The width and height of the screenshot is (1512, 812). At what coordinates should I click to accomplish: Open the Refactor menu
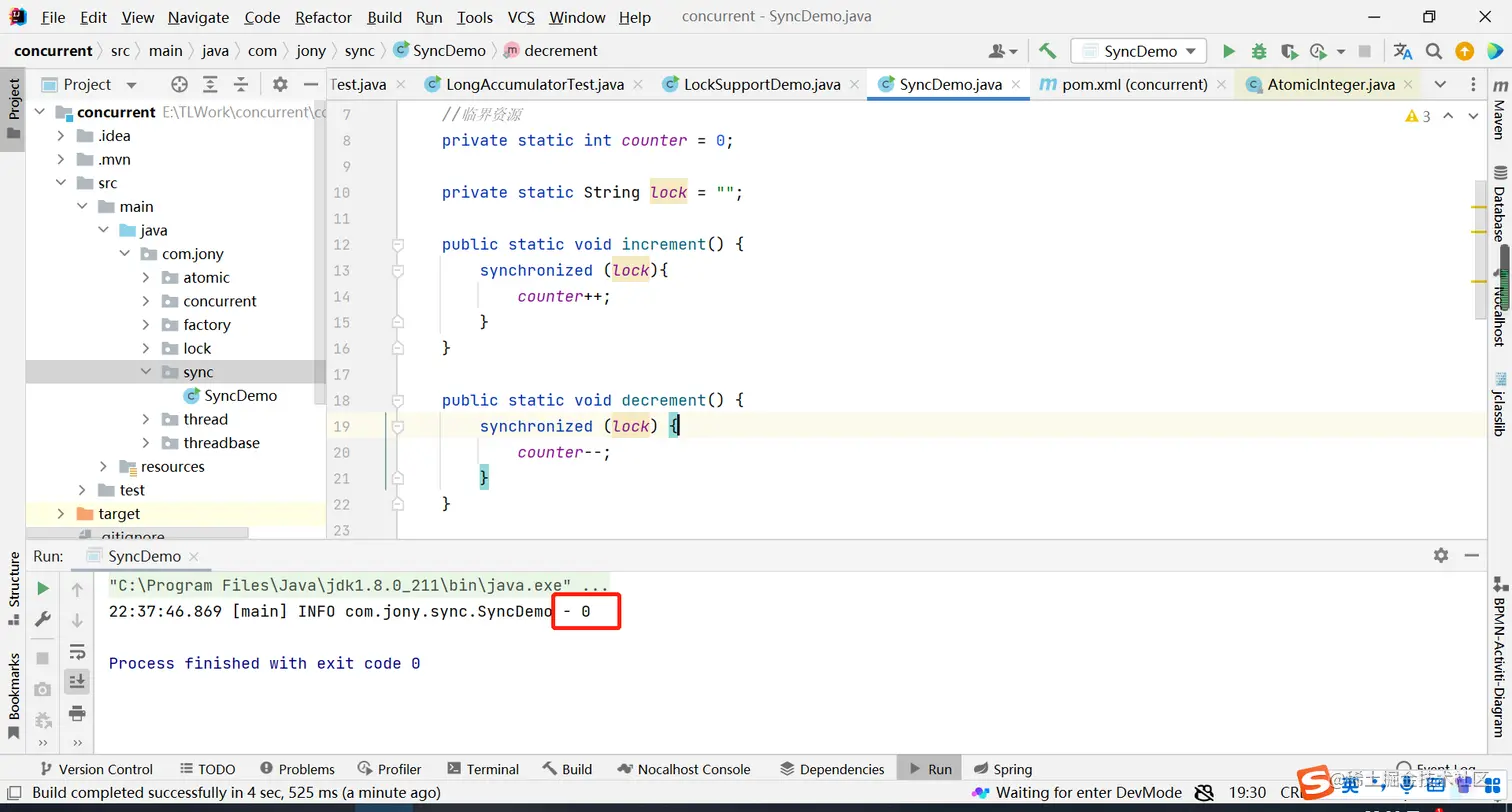tap(323, 17)
